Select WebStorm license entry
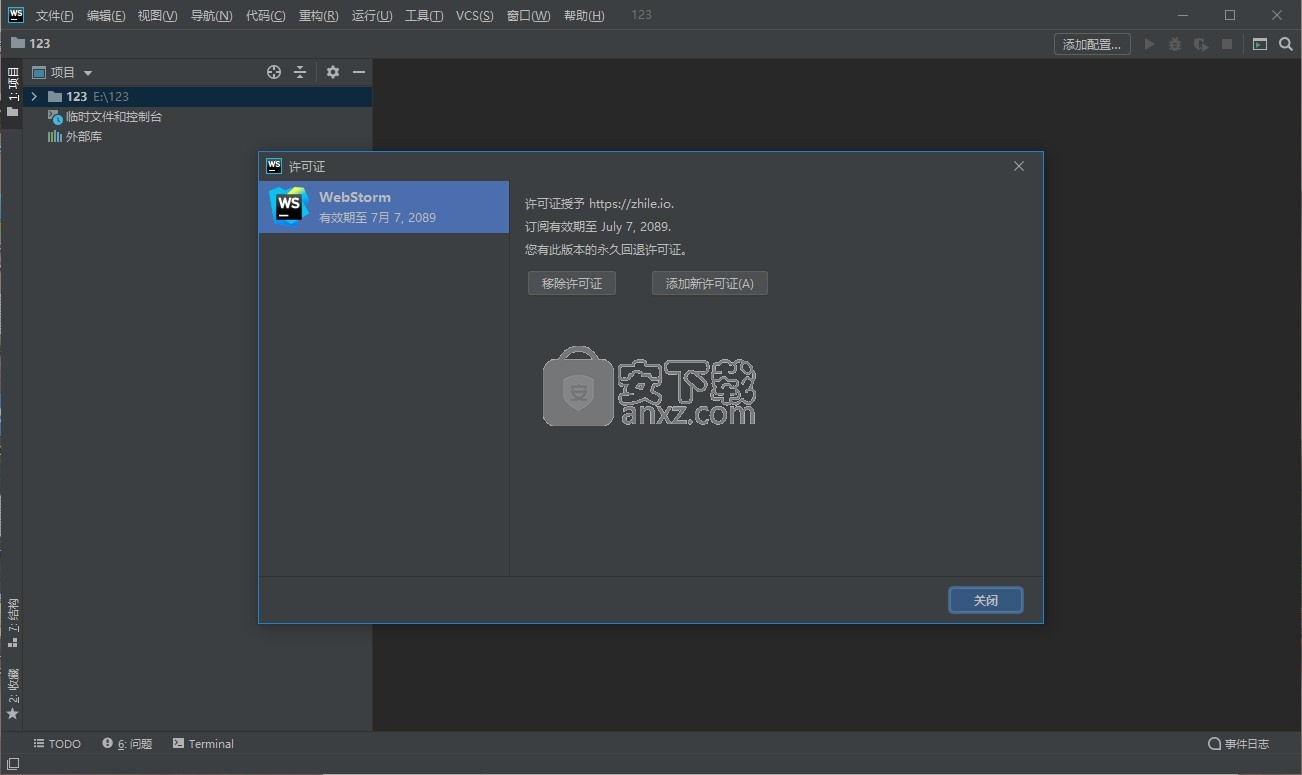 point(384,207)
